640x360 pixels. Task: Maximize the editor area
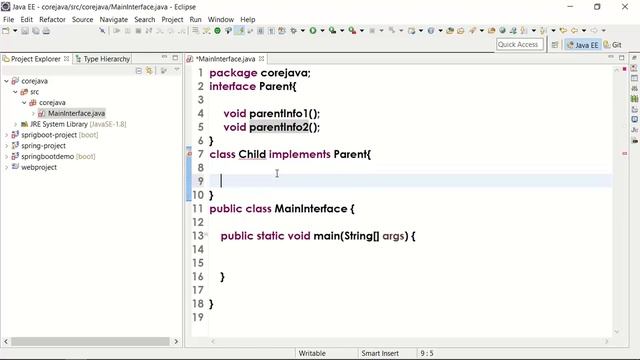622,58
